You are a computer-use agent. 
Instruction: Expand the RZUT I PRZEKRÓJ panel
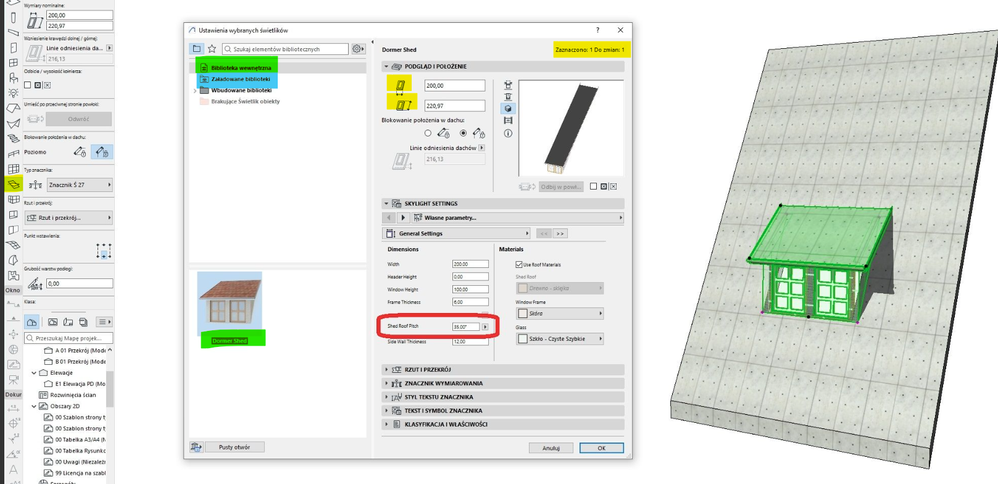(386, 369)
